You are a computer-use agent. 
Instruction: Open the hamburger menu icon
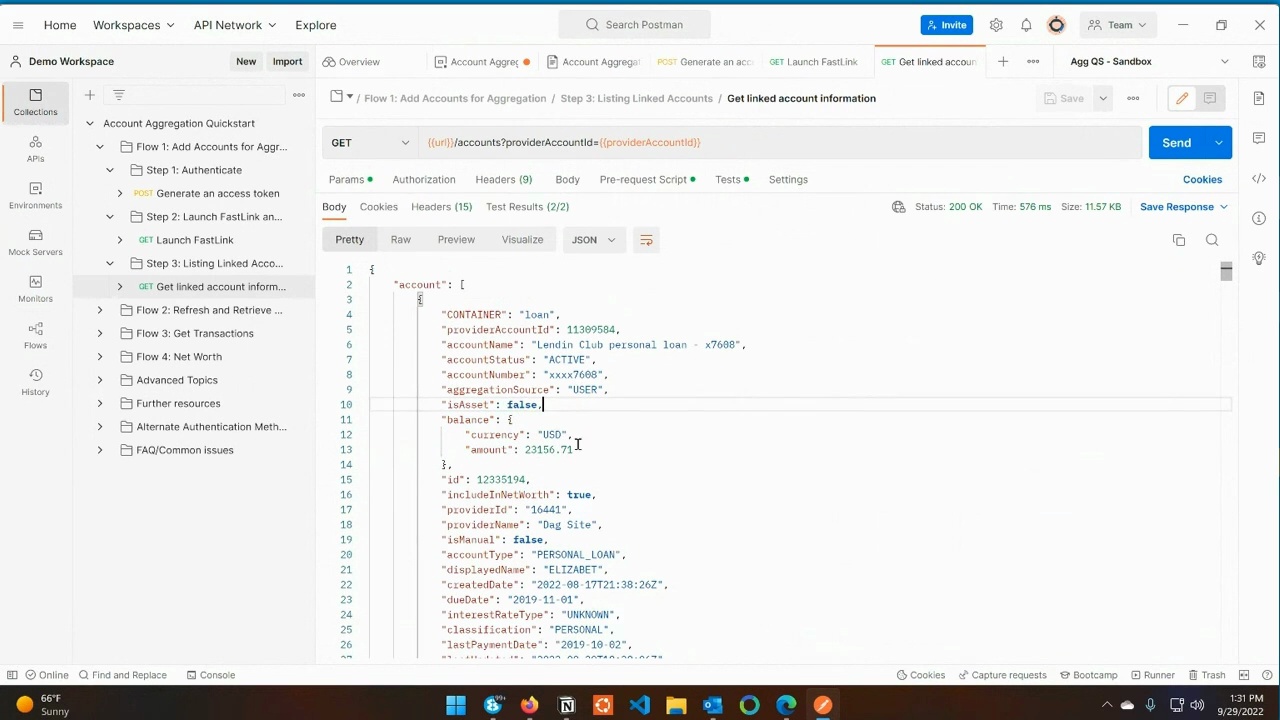coord(18,25)
